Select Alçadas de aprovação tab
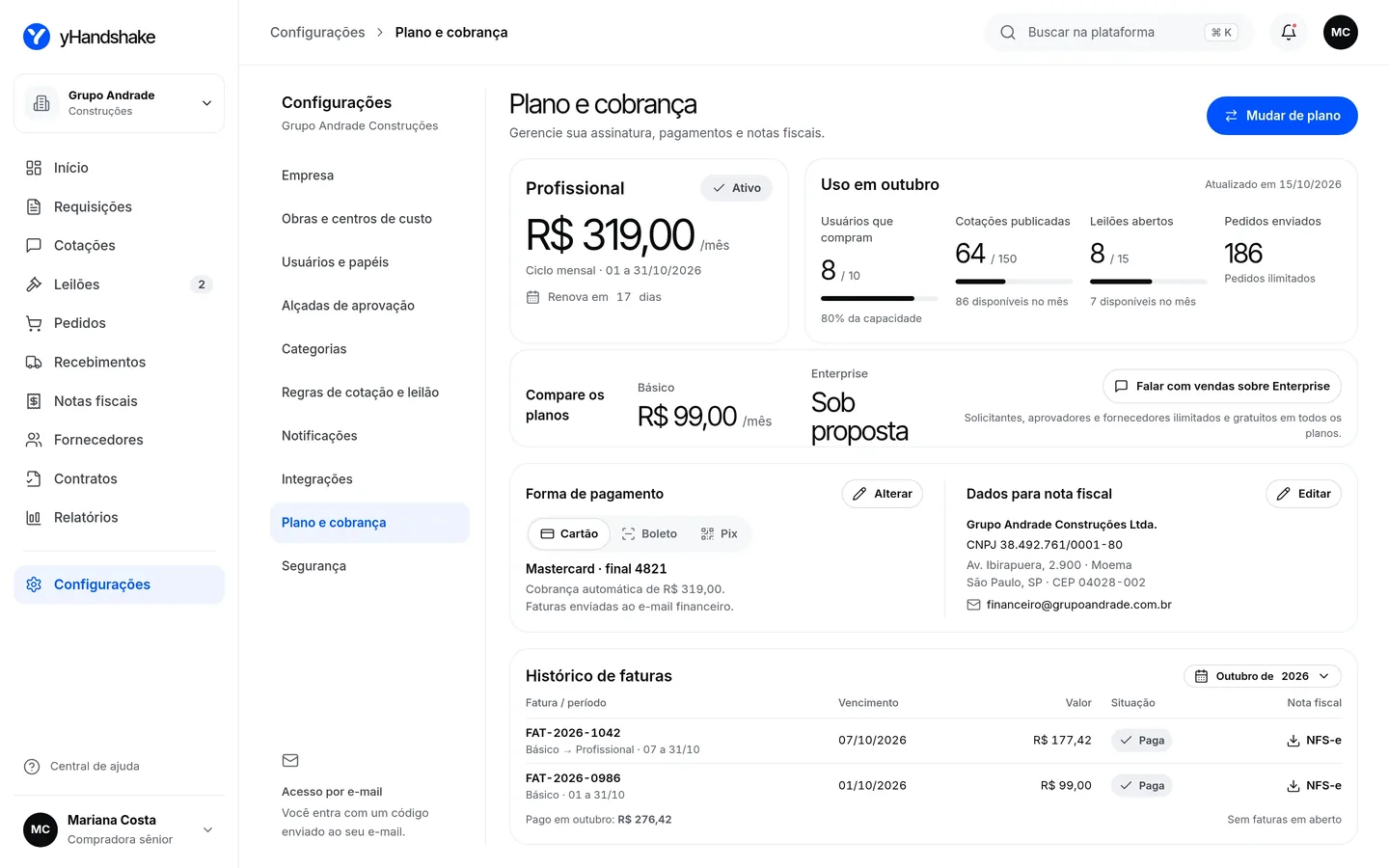Image resolution: width=1389 pixels, height=868 pixels. click(369, 306)
